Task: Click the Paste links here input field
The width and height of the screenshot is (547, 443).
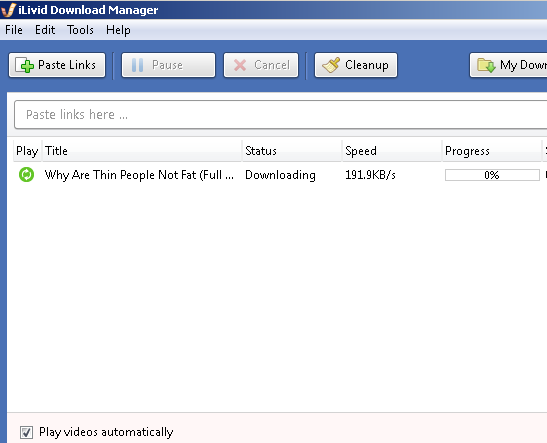Action: pyautogui.click(x=281, y=115)
